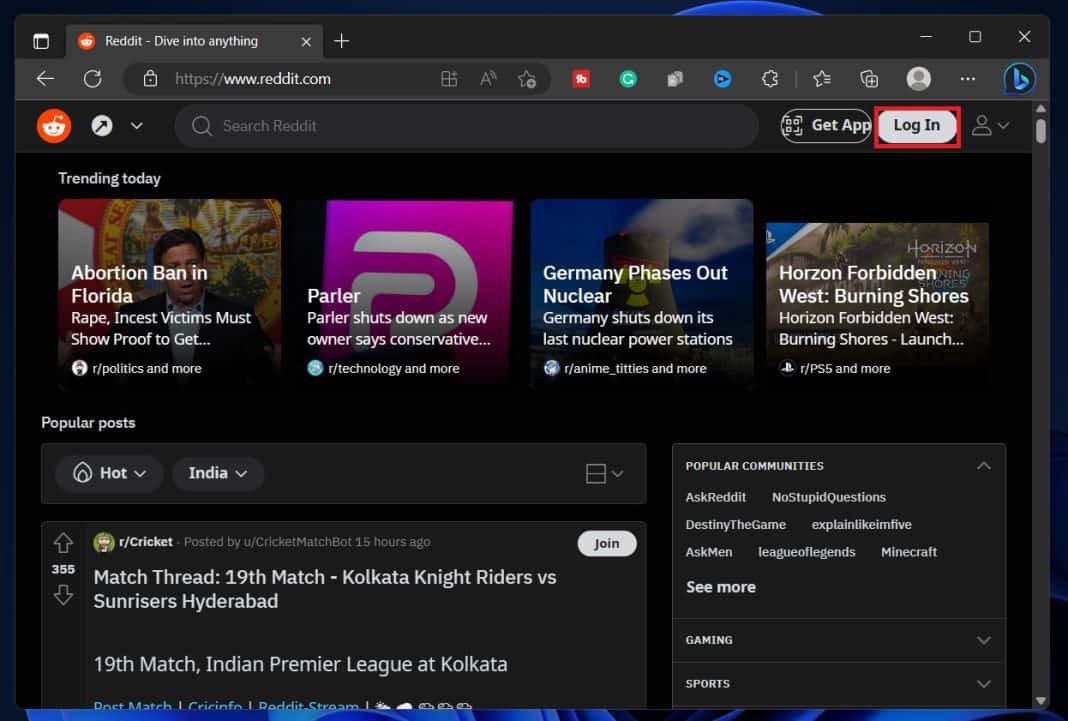
Task: Open the browser three-dot settings menu
Action: tap(967, 78)
